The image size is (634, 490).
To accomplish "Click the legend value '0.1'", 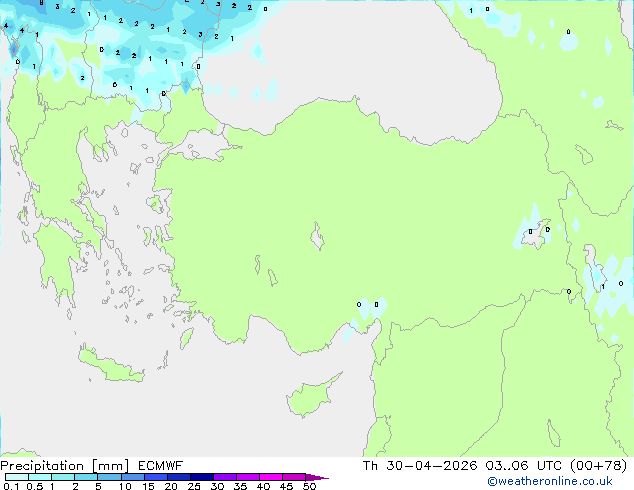I will coord(11,486).
